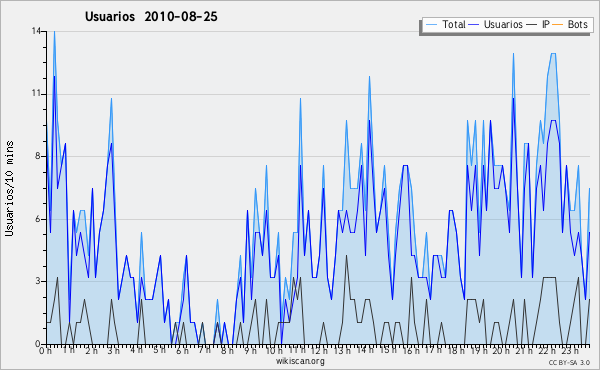This screenshot has height=370, width=600.
Task: Click the '3 h' x-axis label
Action: pos(114,350)
